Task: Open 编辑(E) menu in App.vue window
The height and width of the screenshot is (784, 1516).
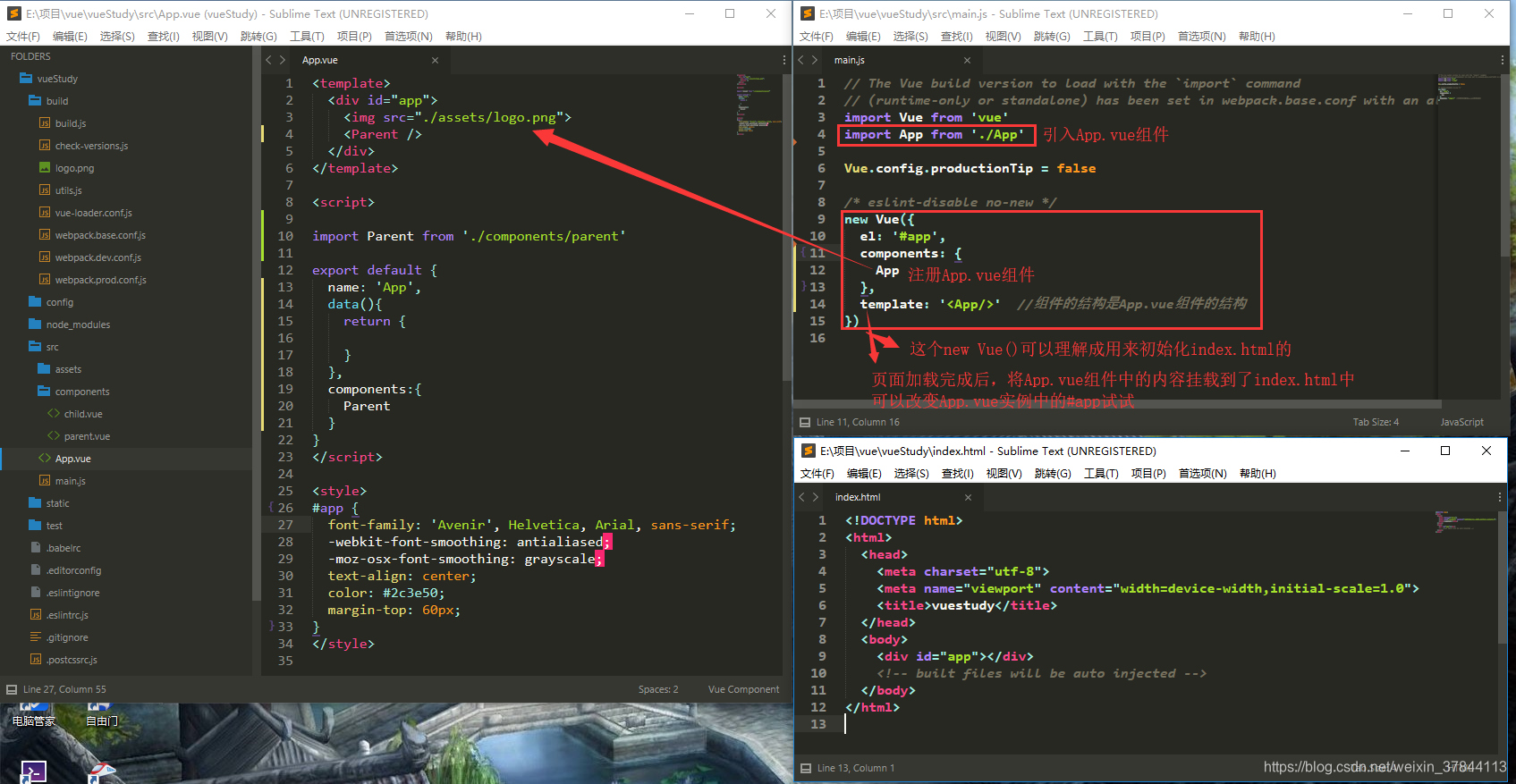Action: [x=70, y=37]
